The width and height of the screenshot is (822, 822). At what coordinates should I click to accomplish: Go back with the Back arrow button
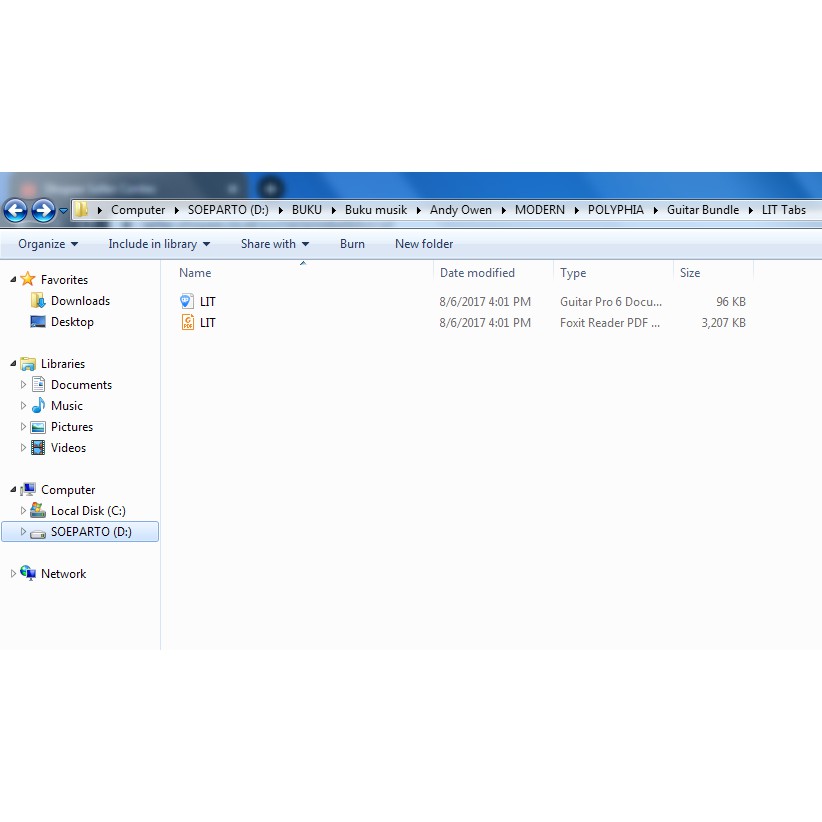(16, 210)
